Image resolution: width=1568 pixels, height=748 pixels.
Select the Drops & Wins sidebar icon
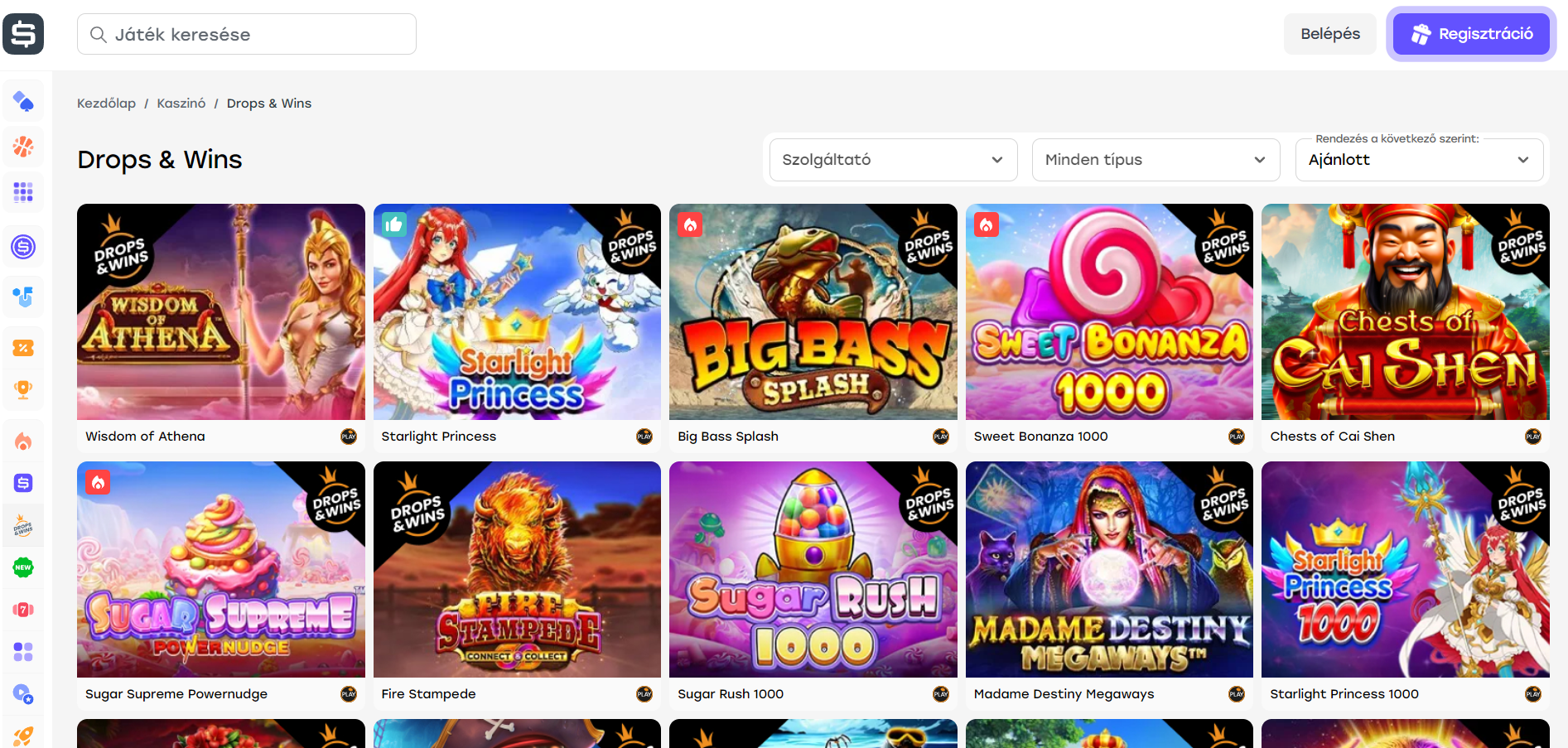[x=23, y=525]
